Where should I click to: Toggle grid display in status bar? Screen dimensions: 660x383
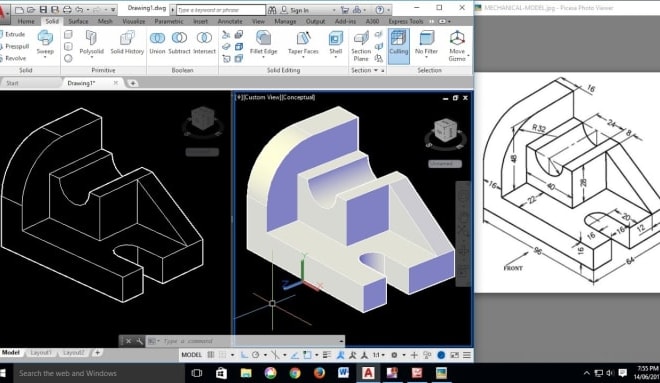211,355
